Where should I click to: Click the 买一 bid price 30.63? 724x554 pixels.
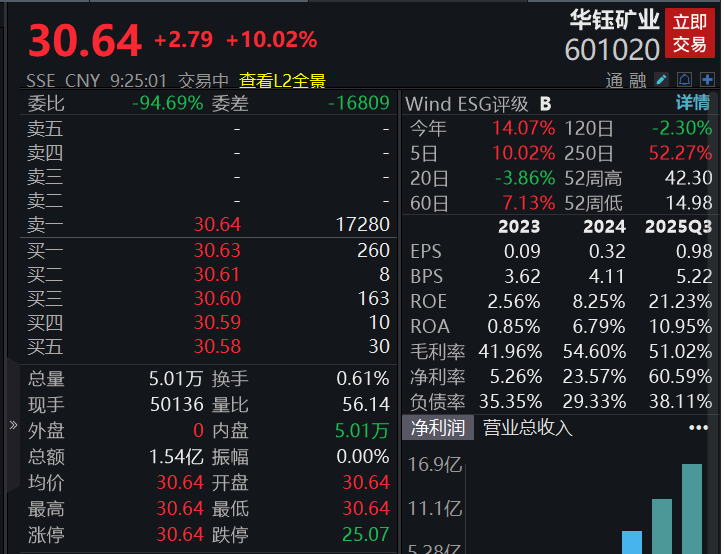[x=217, y=251]
